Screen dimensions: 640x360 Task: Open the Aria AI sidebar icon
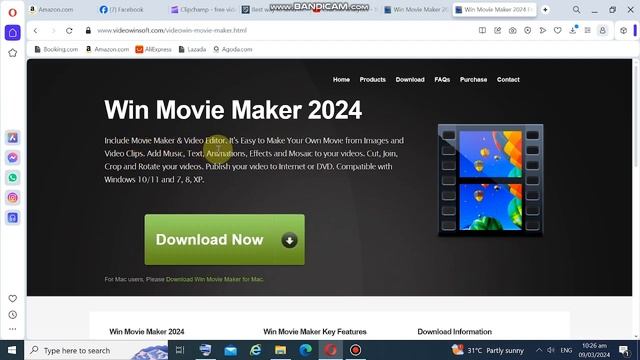(13, 138)
